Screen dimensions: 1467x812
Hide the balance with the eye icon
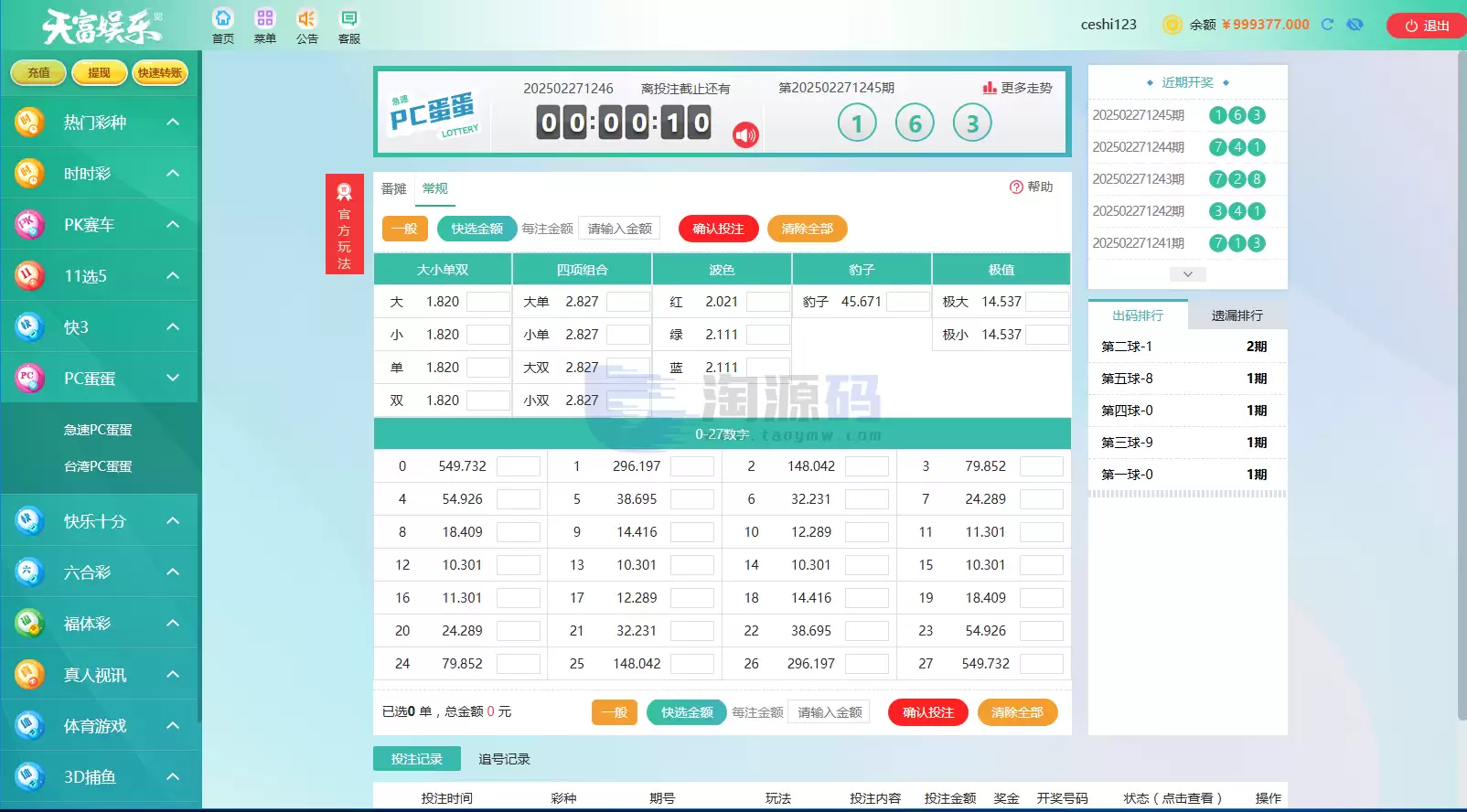tap(1355, 25)
